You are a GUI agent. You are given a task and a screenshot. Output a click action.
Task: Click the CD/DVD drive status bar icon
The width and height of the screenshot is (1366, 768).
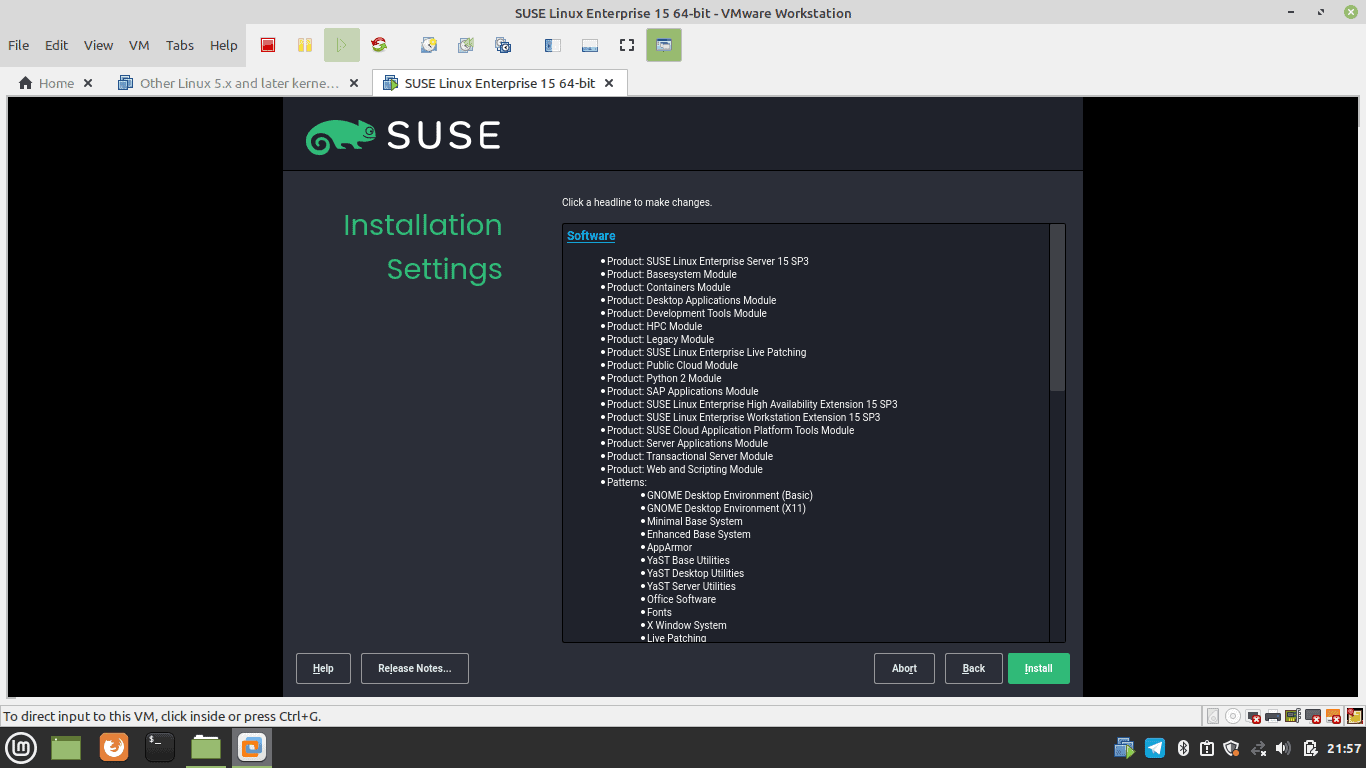tap(1233, 716)
